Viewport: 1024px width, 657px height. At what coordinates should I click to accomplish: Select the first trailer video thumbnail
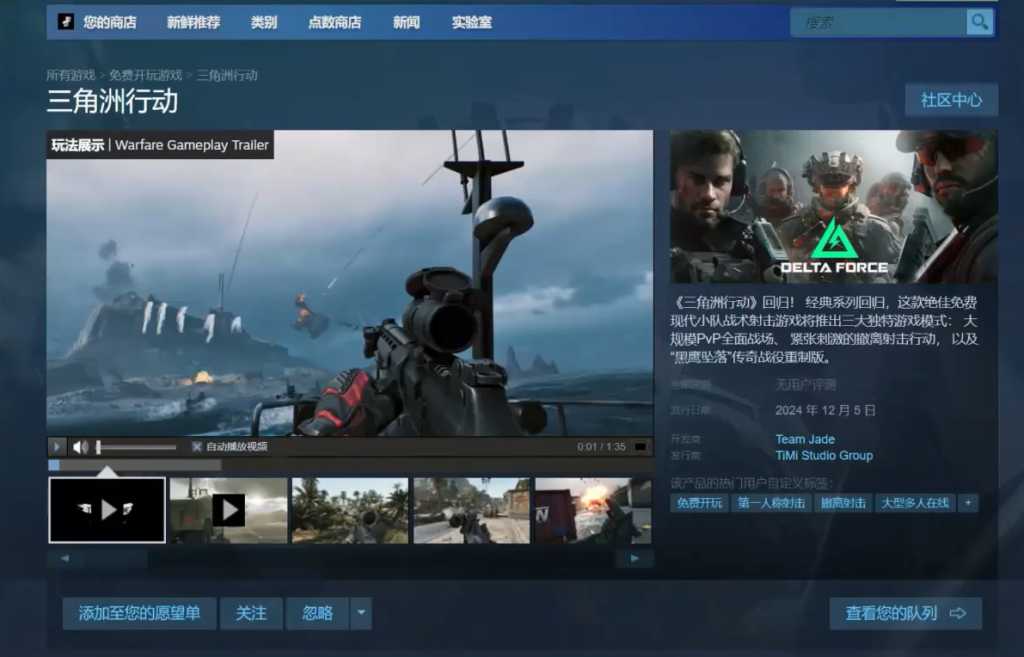[x=107, y=510]
